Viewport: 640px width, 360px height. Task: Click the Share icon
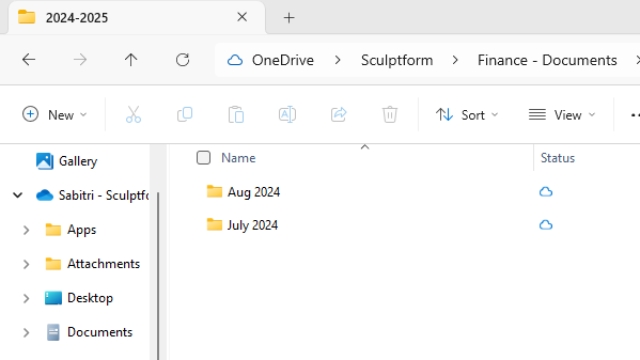coord(339,115)
